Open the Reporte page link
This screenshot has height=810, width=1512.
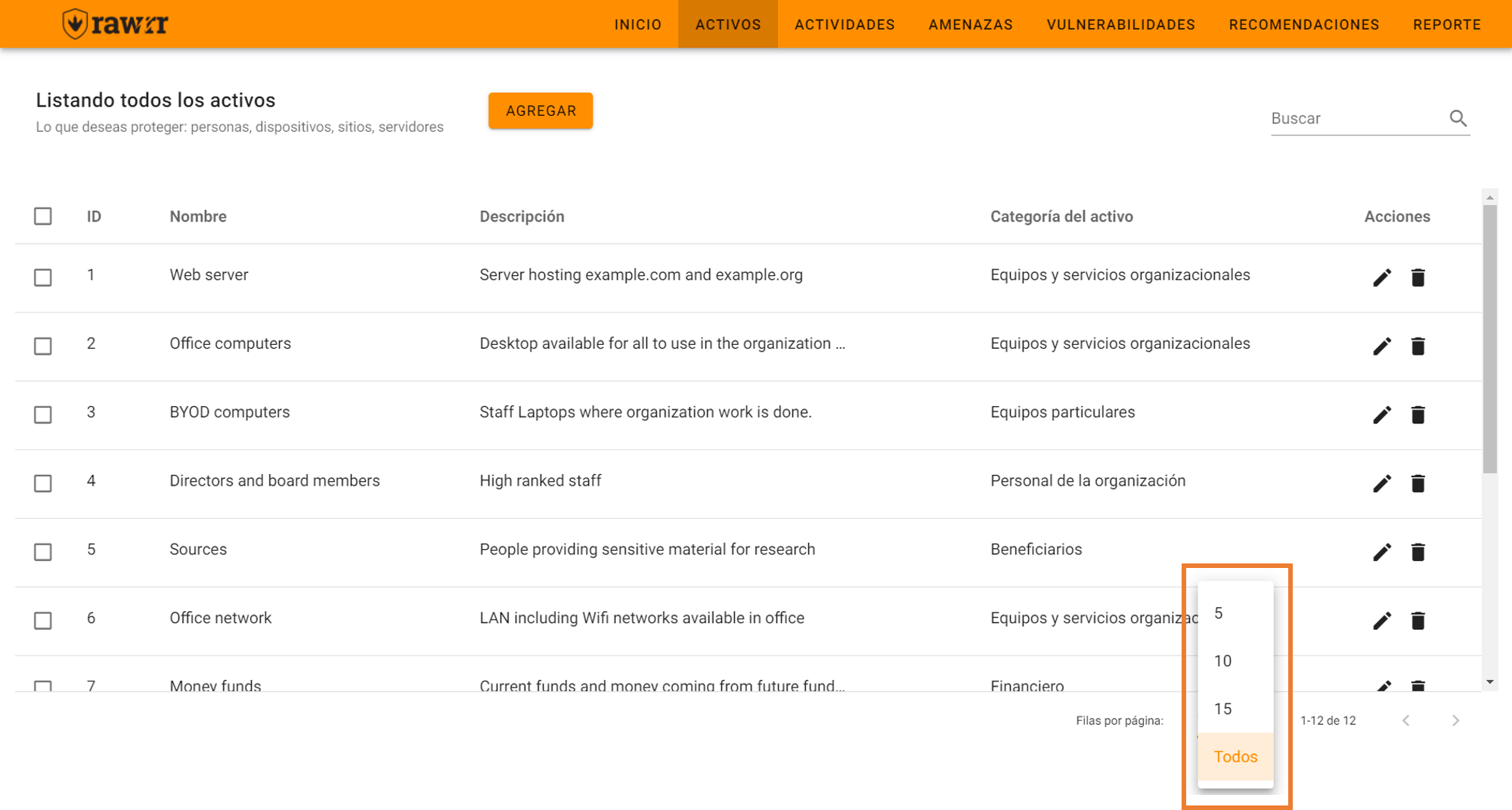[x=1446, y=24]
